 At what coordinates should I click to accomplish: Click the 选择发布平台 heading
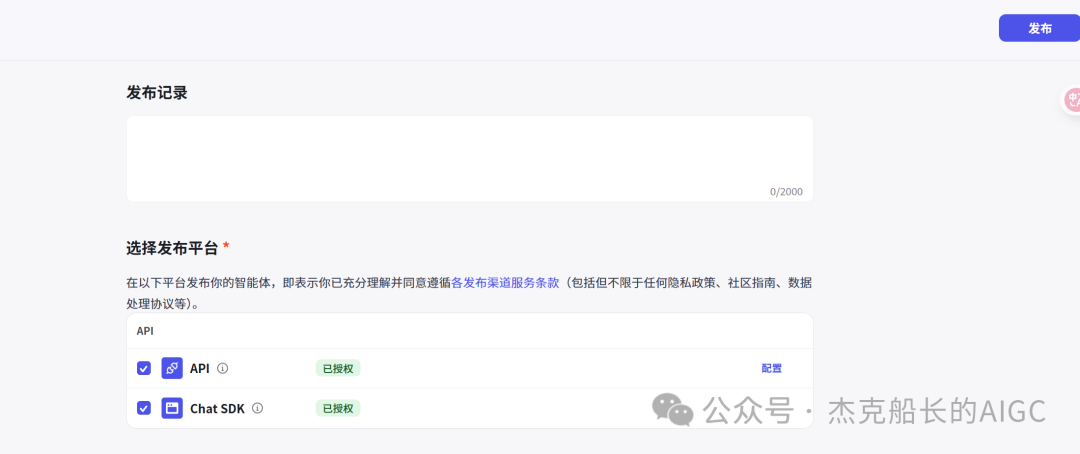pyautogui.click(x=172, y=249)
